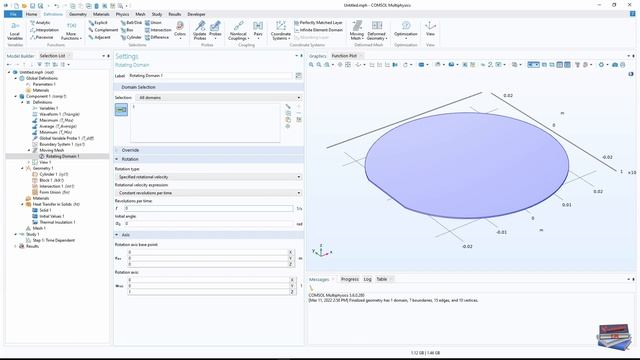Switch to the Geometry ribbon tab
This screenshot has width=640, height=360.
(78, 14)
